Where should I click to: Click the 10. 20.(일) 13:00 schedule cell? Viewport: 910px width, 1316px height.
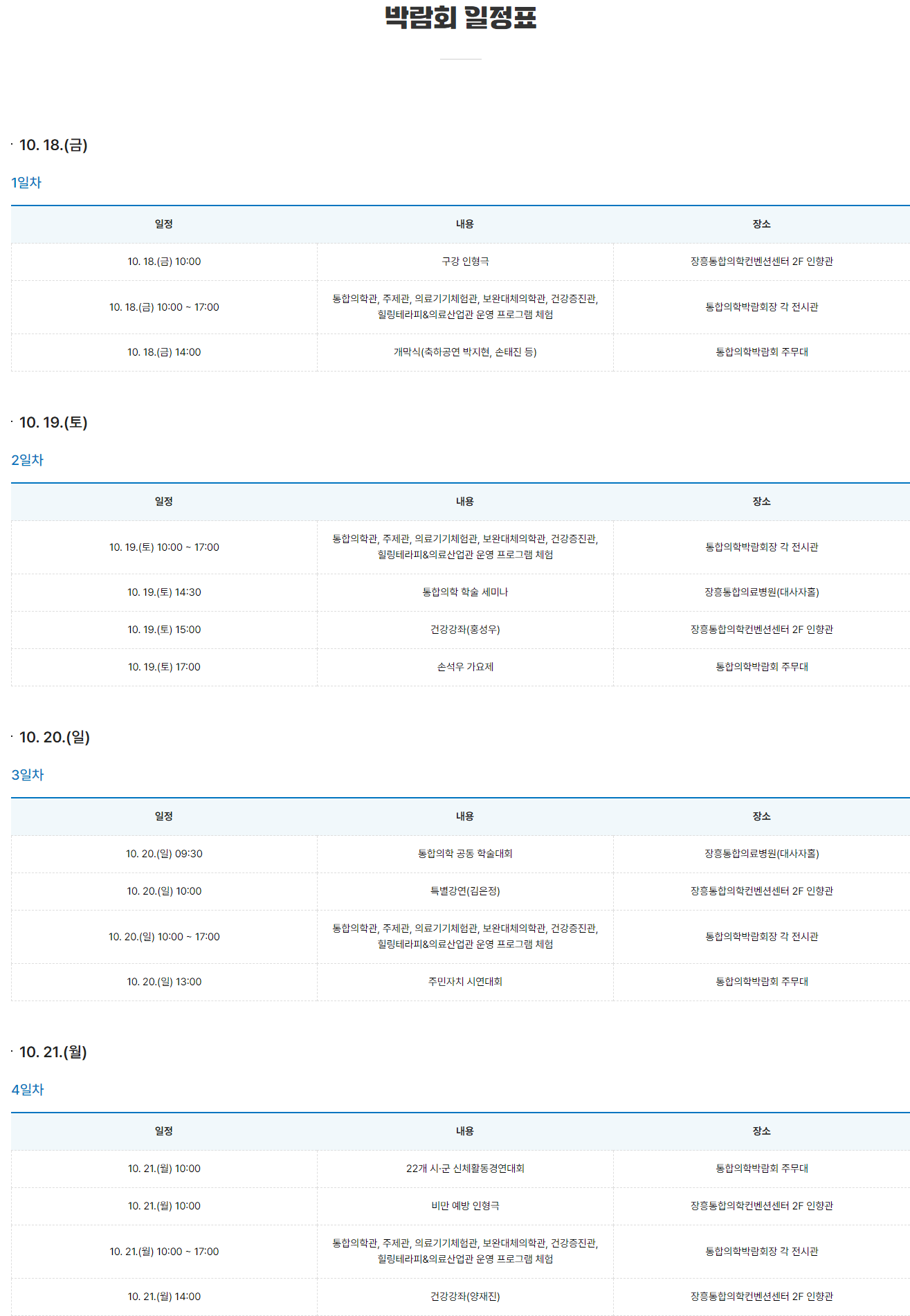pyautogui.click(x=164, y=982)
